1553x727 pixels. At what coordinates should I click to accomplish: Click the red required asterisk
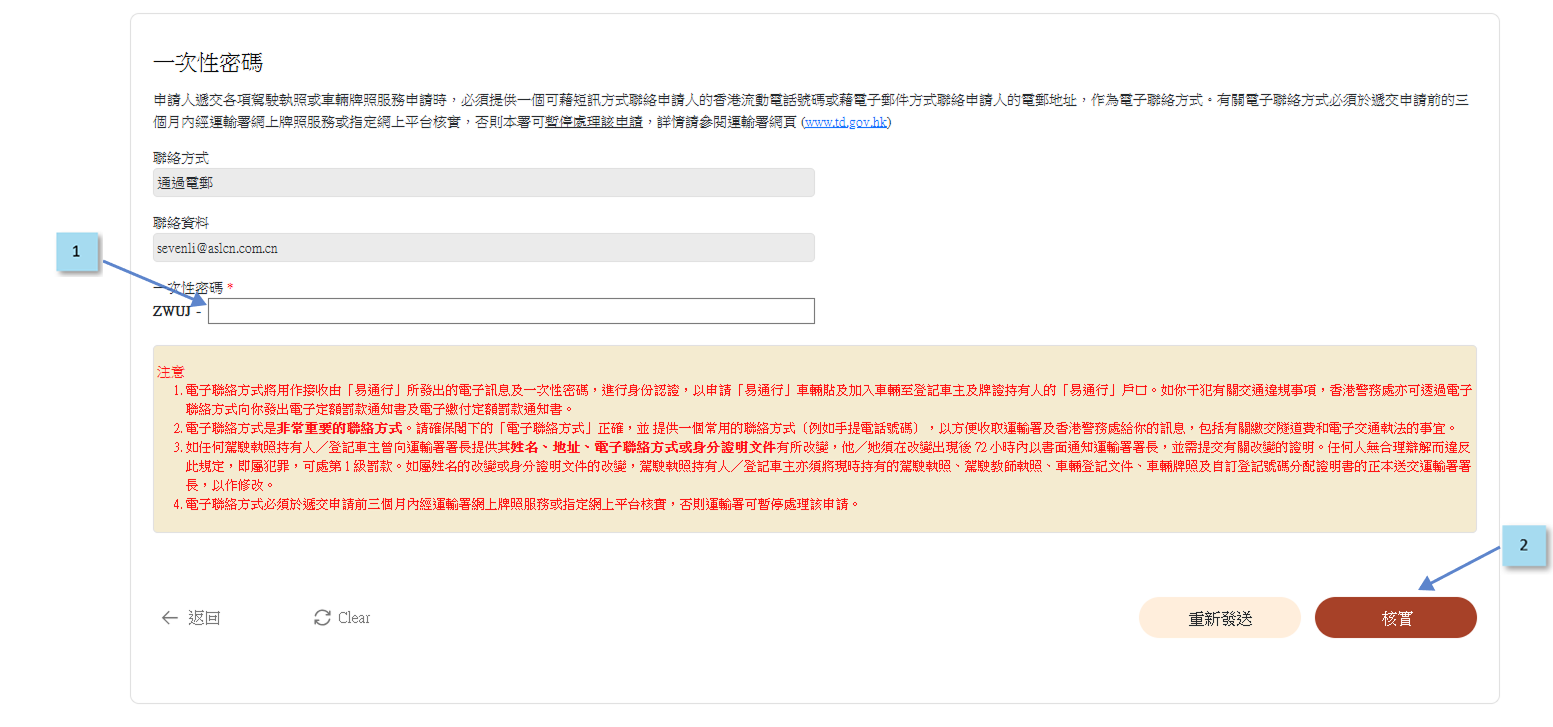pos(230,288)
